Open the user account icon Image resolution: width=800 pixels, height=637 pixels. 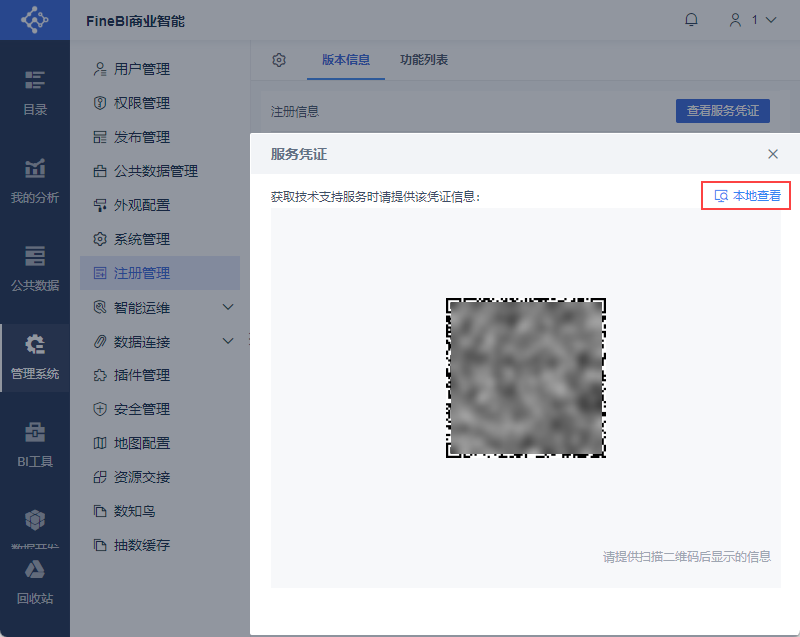(x=735, y=20)
